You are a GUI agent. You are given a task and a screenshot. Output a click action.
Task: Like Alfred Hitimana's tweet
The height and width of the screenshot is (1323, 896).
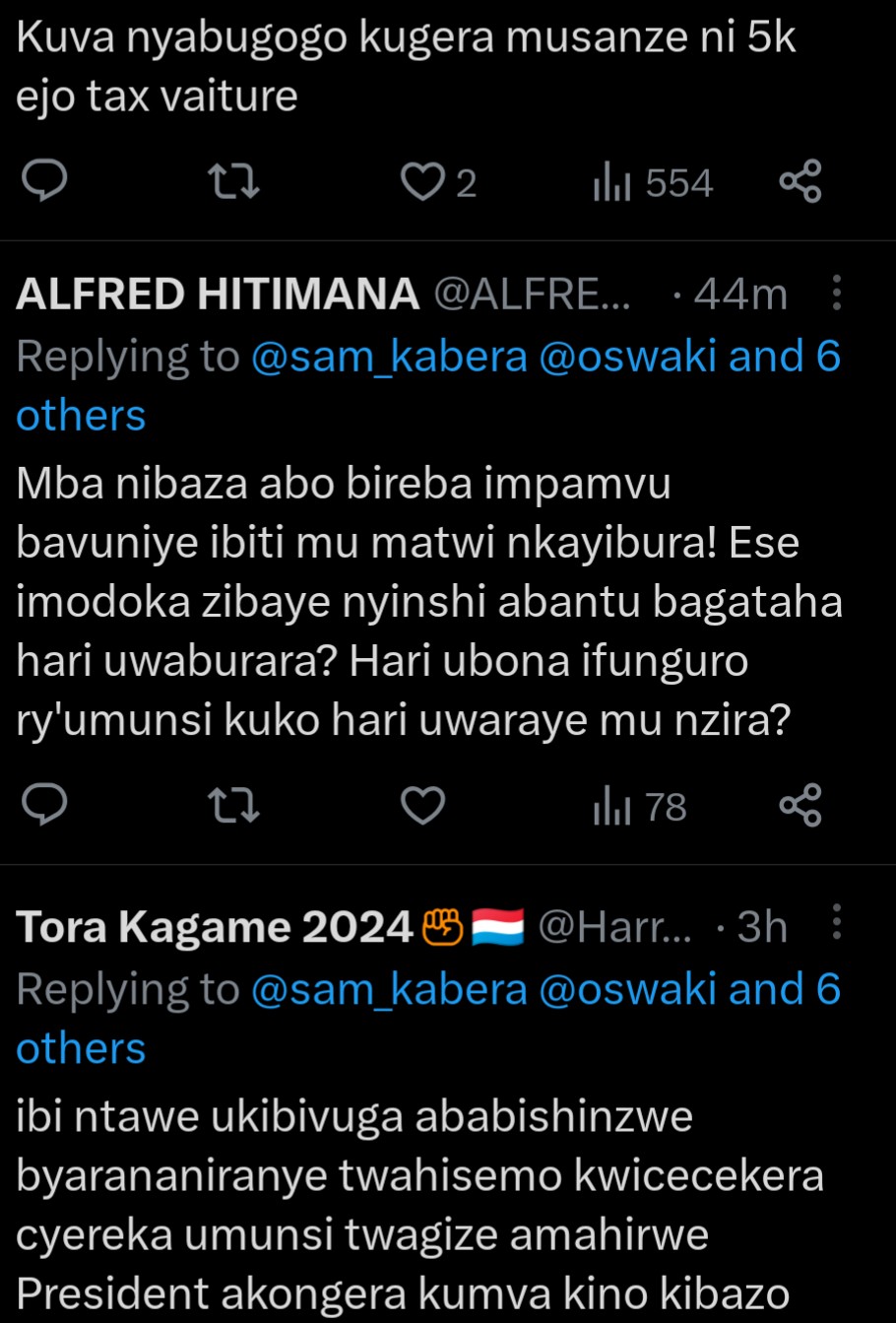click(x=424, y=807)
